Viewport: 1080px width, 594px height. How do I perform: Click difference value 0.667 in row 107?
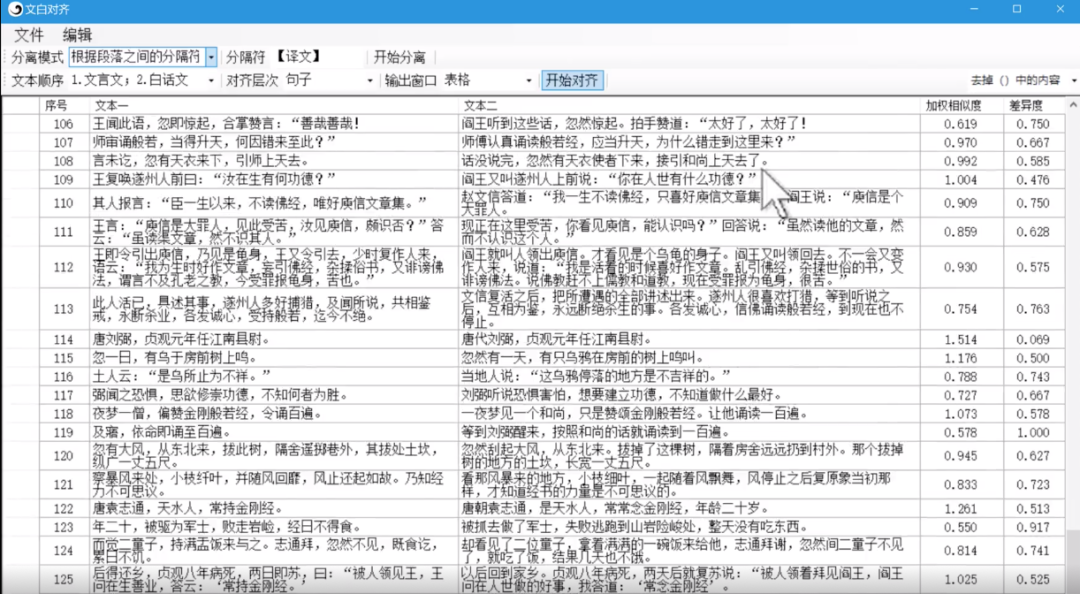[x=1033, y=143]
